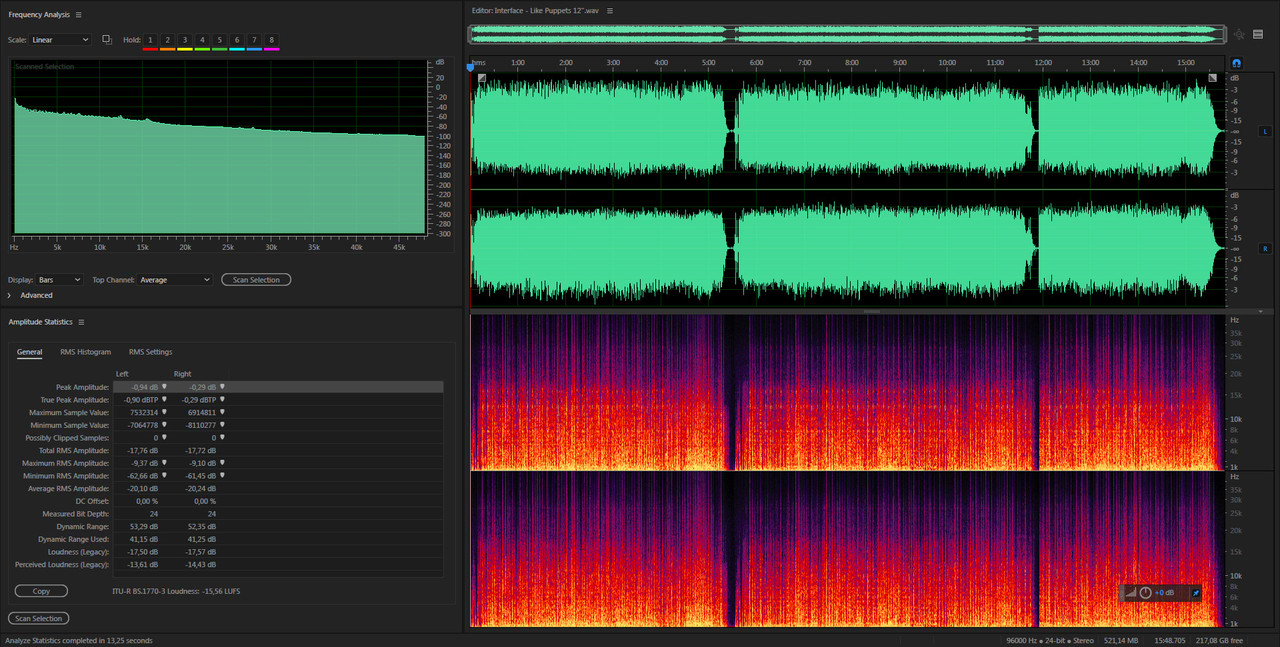Go to right Maximum RMS Amplitude marker
The image size is (1280, 647).
click(223, 463)
